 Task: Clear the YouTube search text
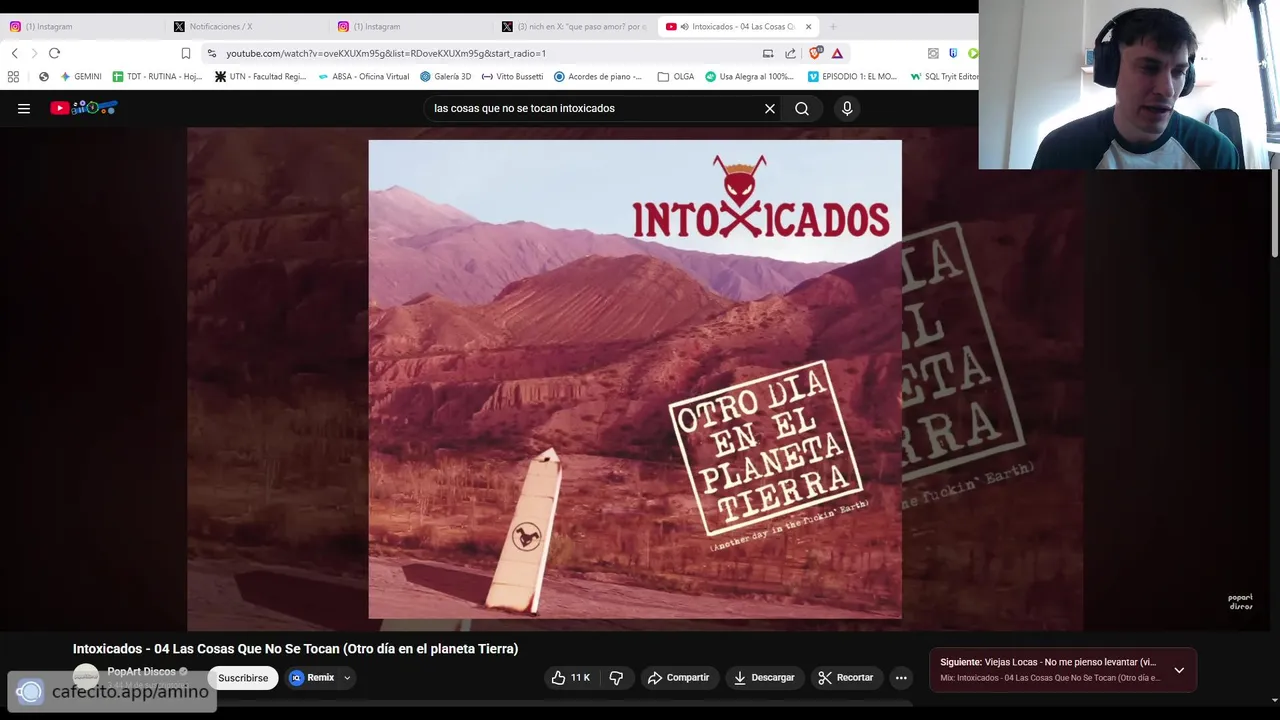tap(770, 108)
